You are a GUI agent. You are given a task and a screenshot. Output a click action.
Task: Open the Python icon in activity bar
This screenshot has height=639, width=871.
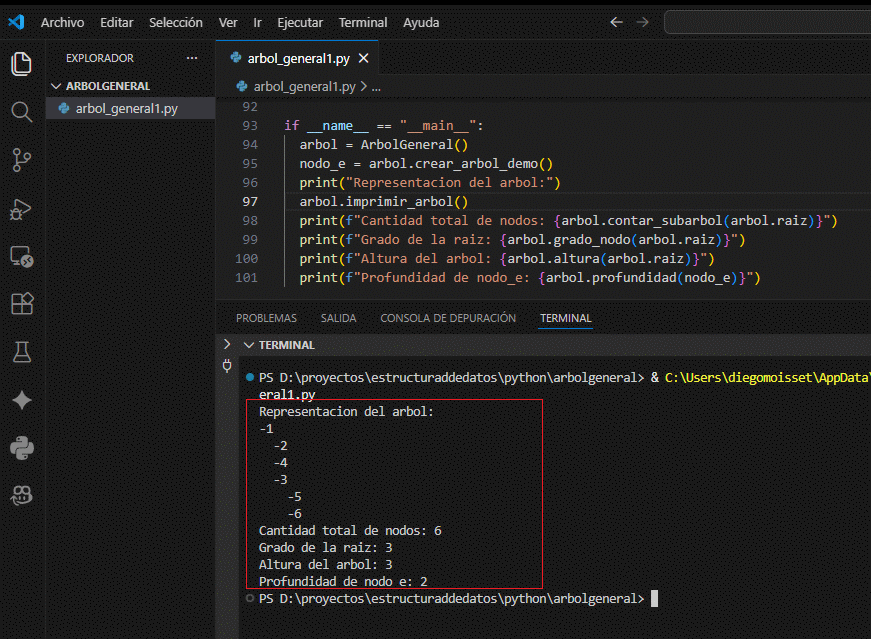point(21,447)
